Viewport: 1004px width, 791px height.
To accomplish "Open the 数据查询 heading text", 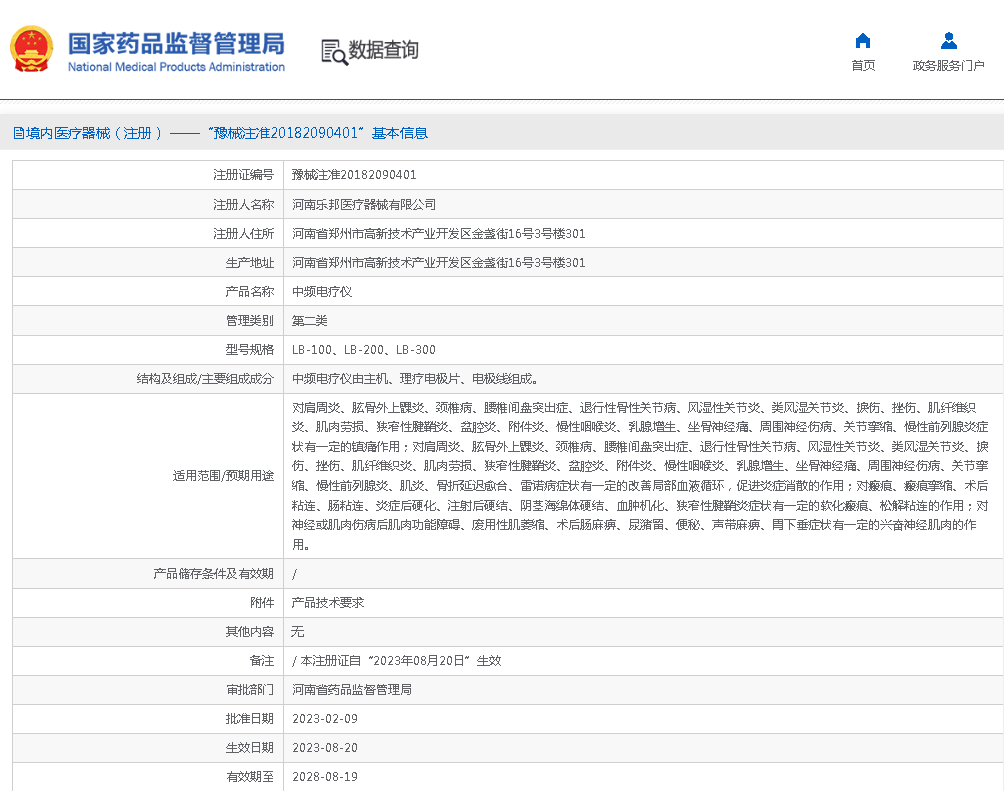I will (x=383, y=50).
